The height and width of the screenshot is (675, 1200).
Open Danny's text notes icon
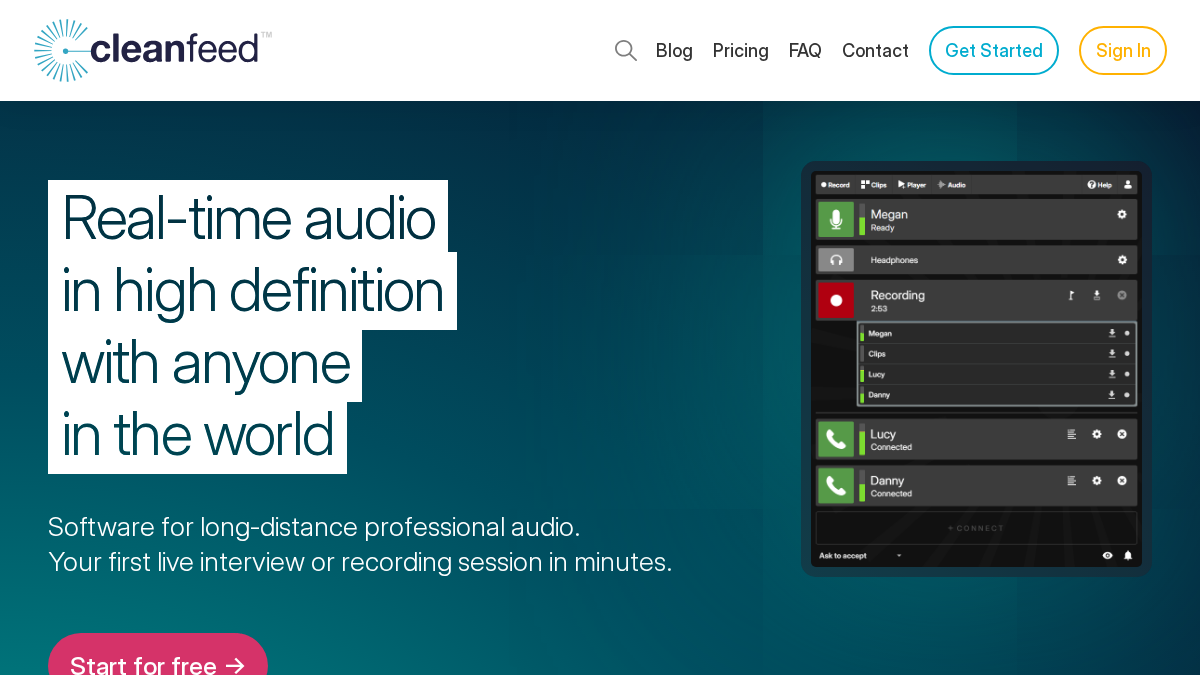[1072, 480]
